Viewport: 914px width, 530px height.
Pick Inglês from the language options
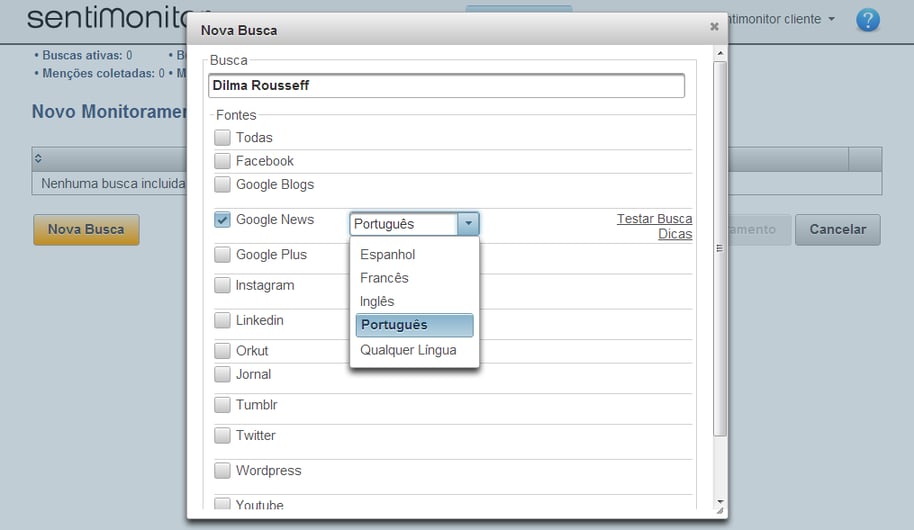tap(414, 301)
